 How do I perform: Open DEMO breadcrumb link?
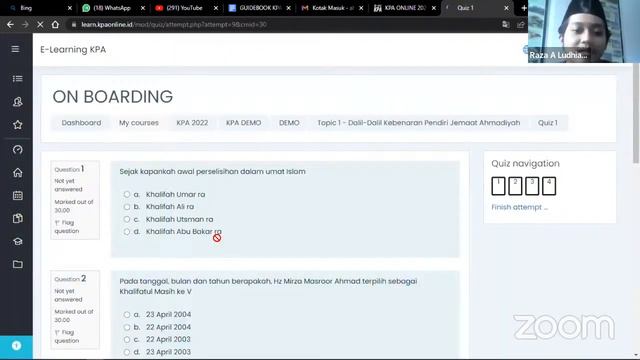click(x=289, y=123)
